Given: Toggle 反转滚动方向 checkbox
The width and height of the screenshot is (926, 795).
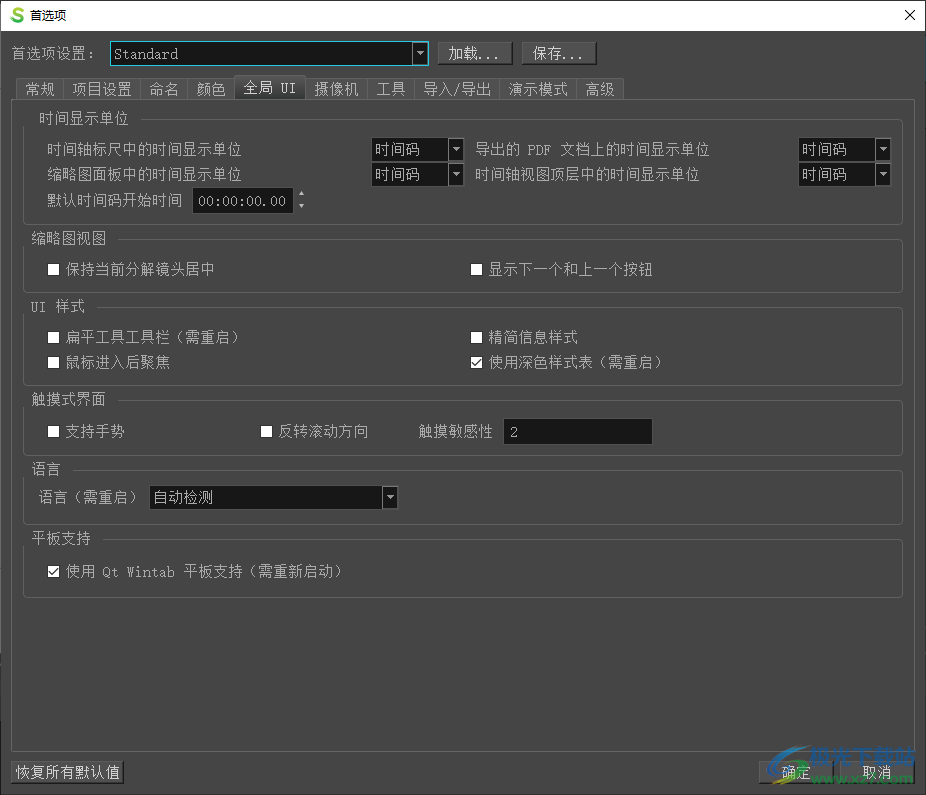Looking at the screenshot, I should point(266,432).
